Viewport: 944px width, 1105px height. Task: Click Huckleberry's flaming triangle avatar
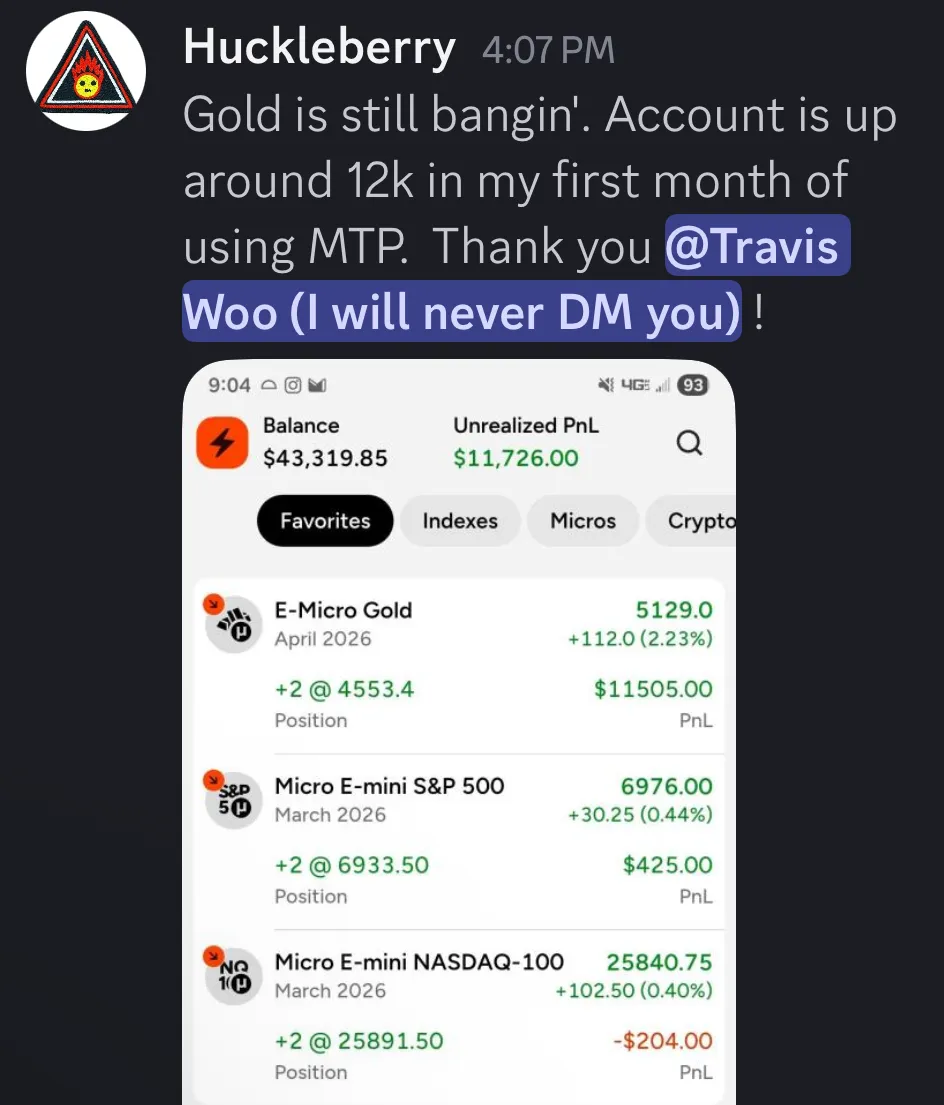(86, 71)
